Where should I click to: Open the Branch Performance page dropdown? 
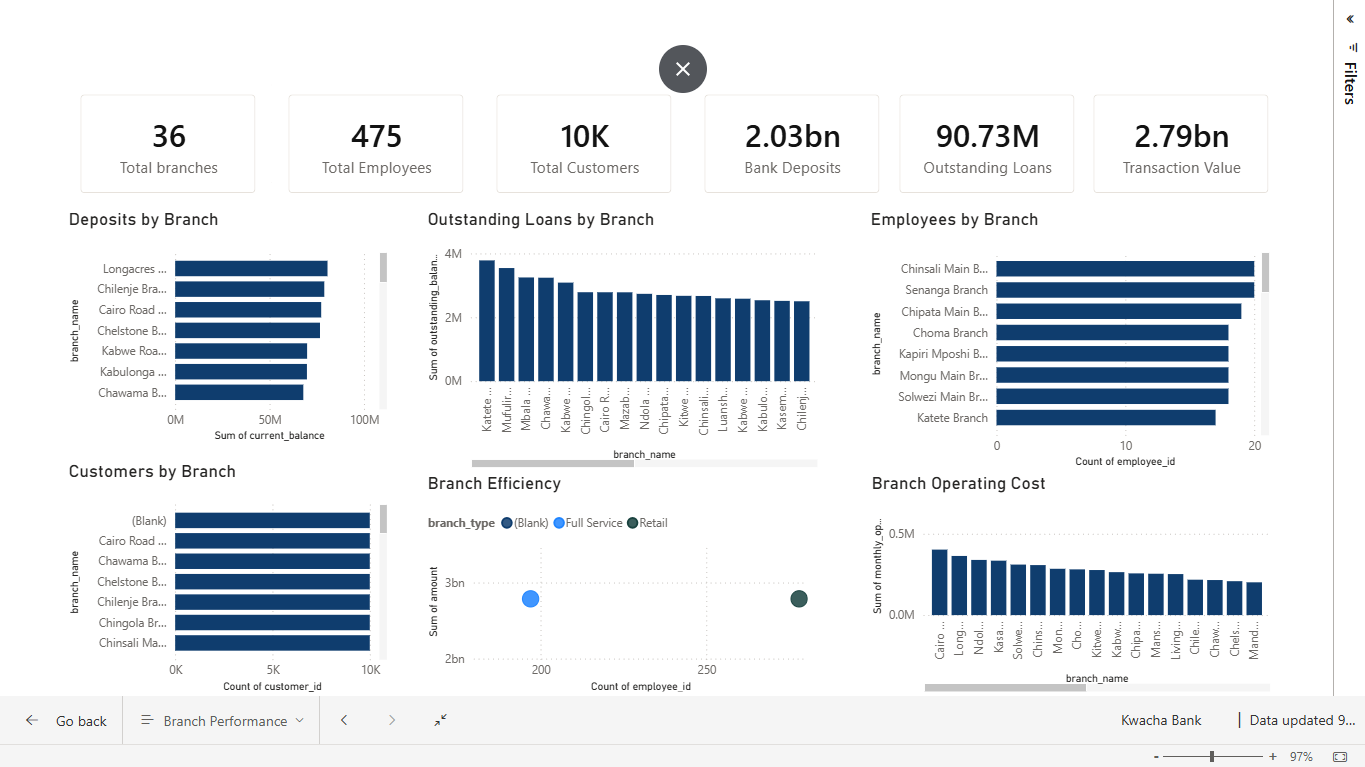[x=222, y=721]
